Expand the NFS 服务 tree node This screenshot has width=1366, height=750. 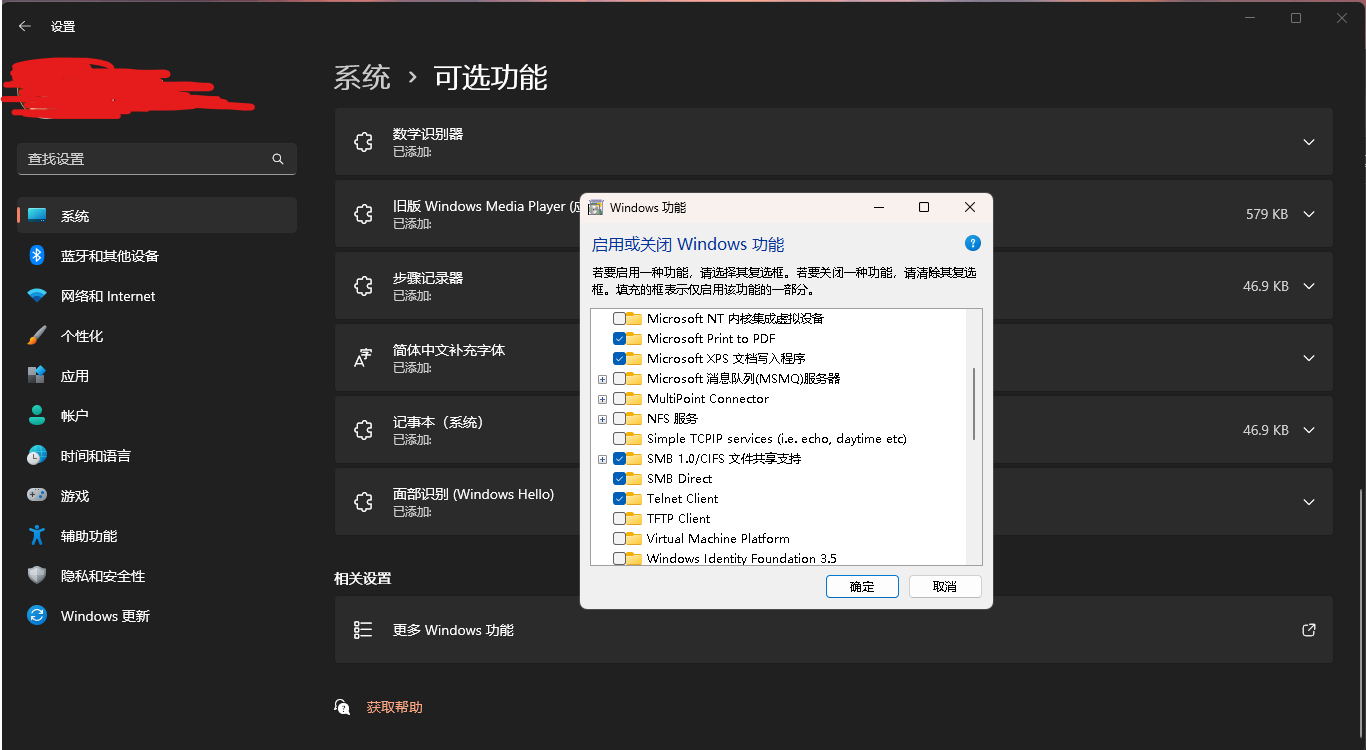pos(602,419)
